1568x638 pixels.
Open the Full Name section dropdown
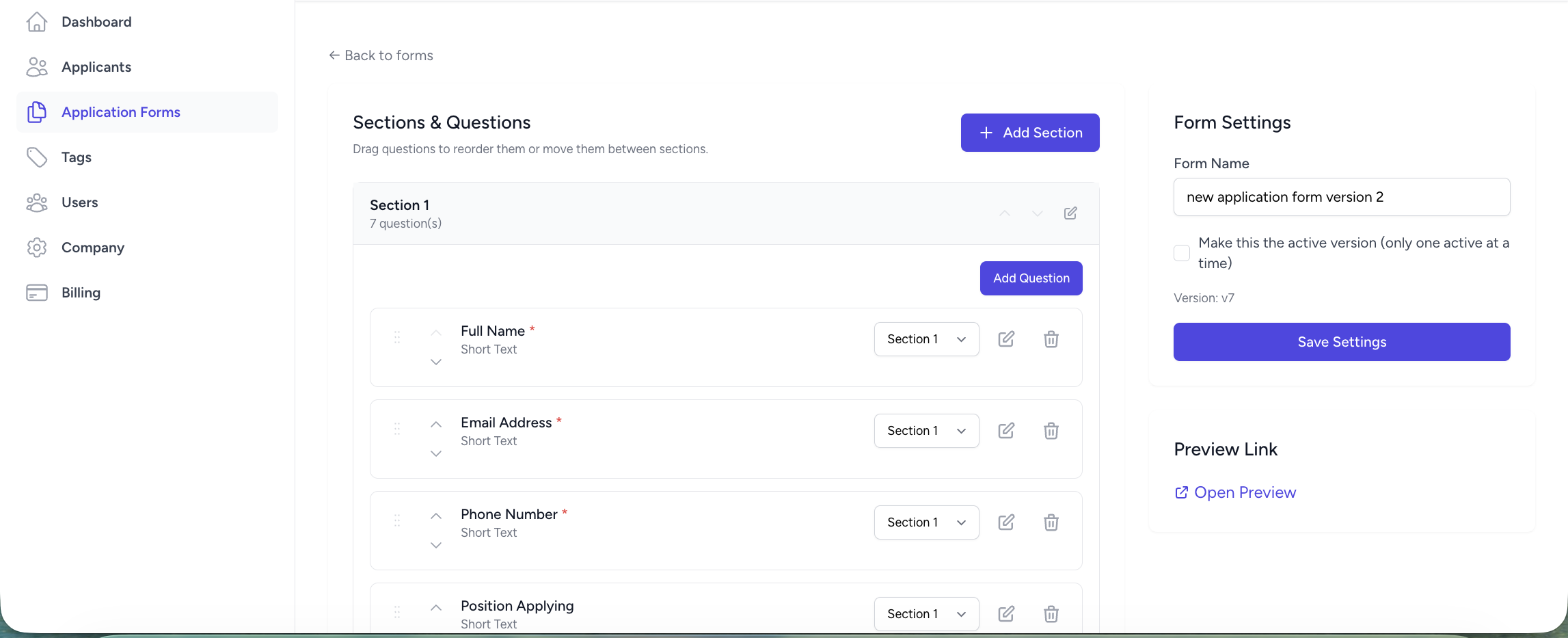926,339
